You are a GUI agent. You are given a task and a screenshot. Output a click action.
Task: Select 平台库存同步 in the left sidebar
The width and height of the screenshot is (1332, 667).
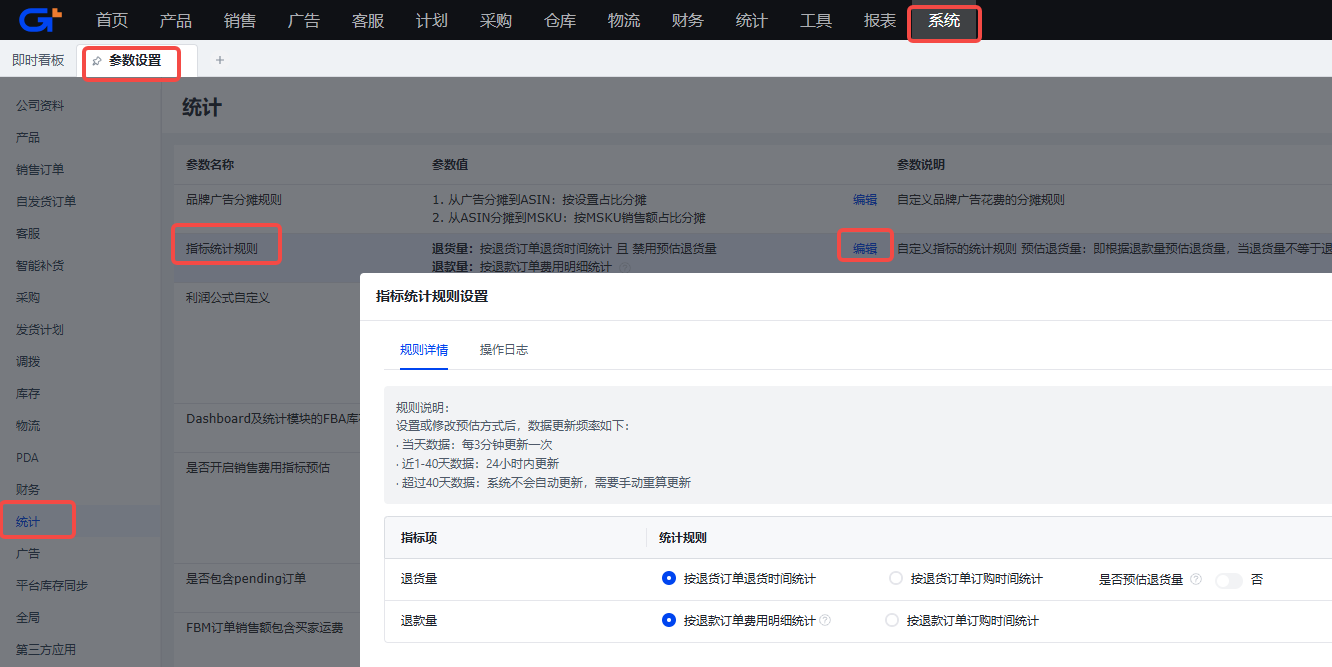[x=52, y=586]
